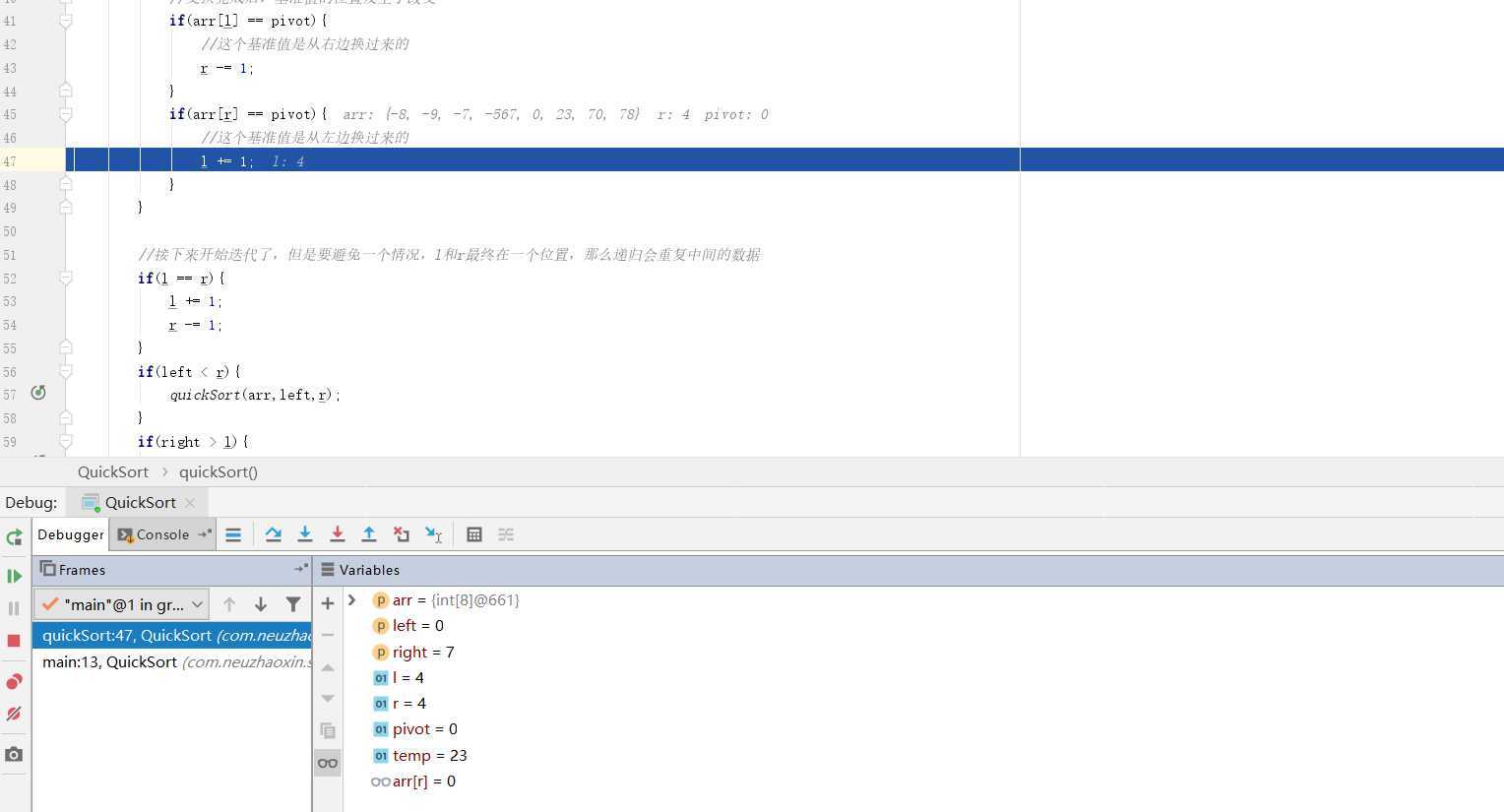Click Step Out in debugger toolbar
The width and height of the screenshot is (1504, 812).
click(x=369, y=534)
